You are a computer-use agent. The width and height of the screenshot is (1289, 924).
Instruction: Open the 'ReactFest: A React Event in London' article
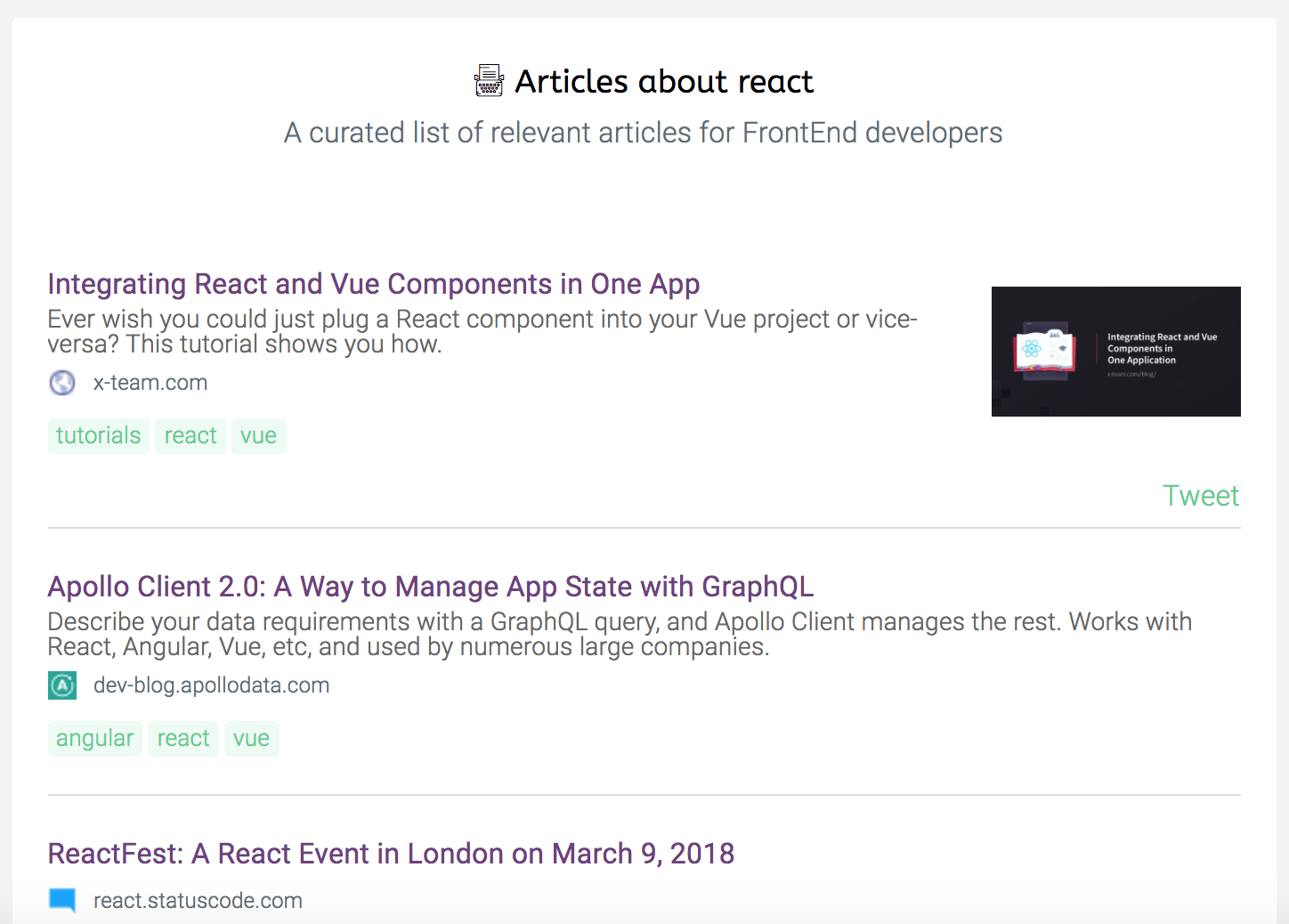point(391,854)
